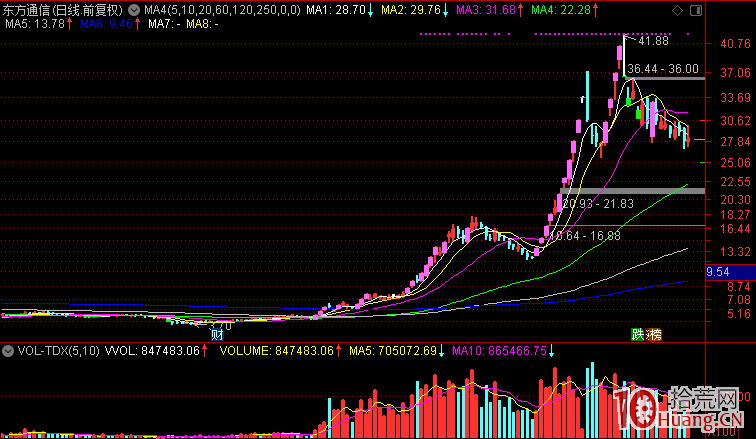Toggle the side panel window icon
This screenshot has height=439, width=756.
696,11
